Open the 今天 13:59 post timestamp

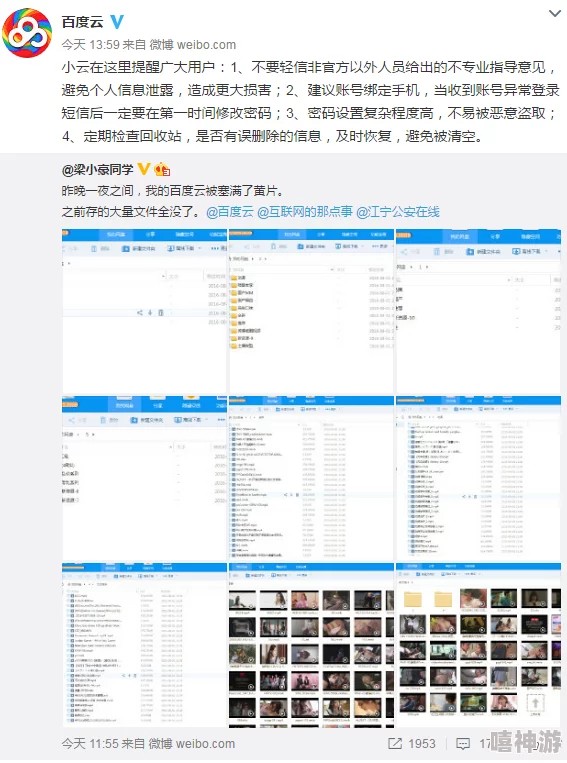coord(91,45)
